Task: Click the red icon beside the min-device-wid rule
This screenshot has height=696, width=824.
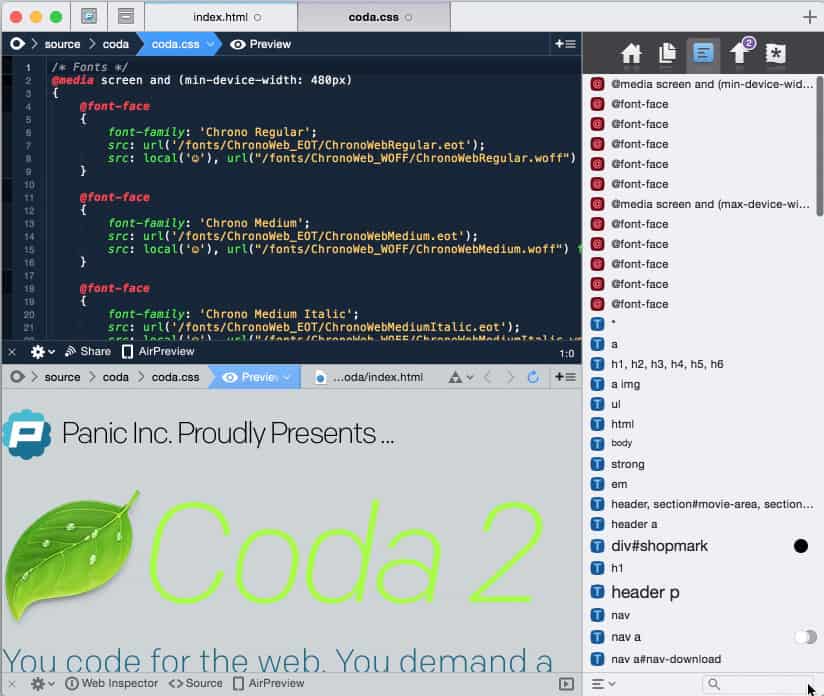Action: click(x=598, y=84)
